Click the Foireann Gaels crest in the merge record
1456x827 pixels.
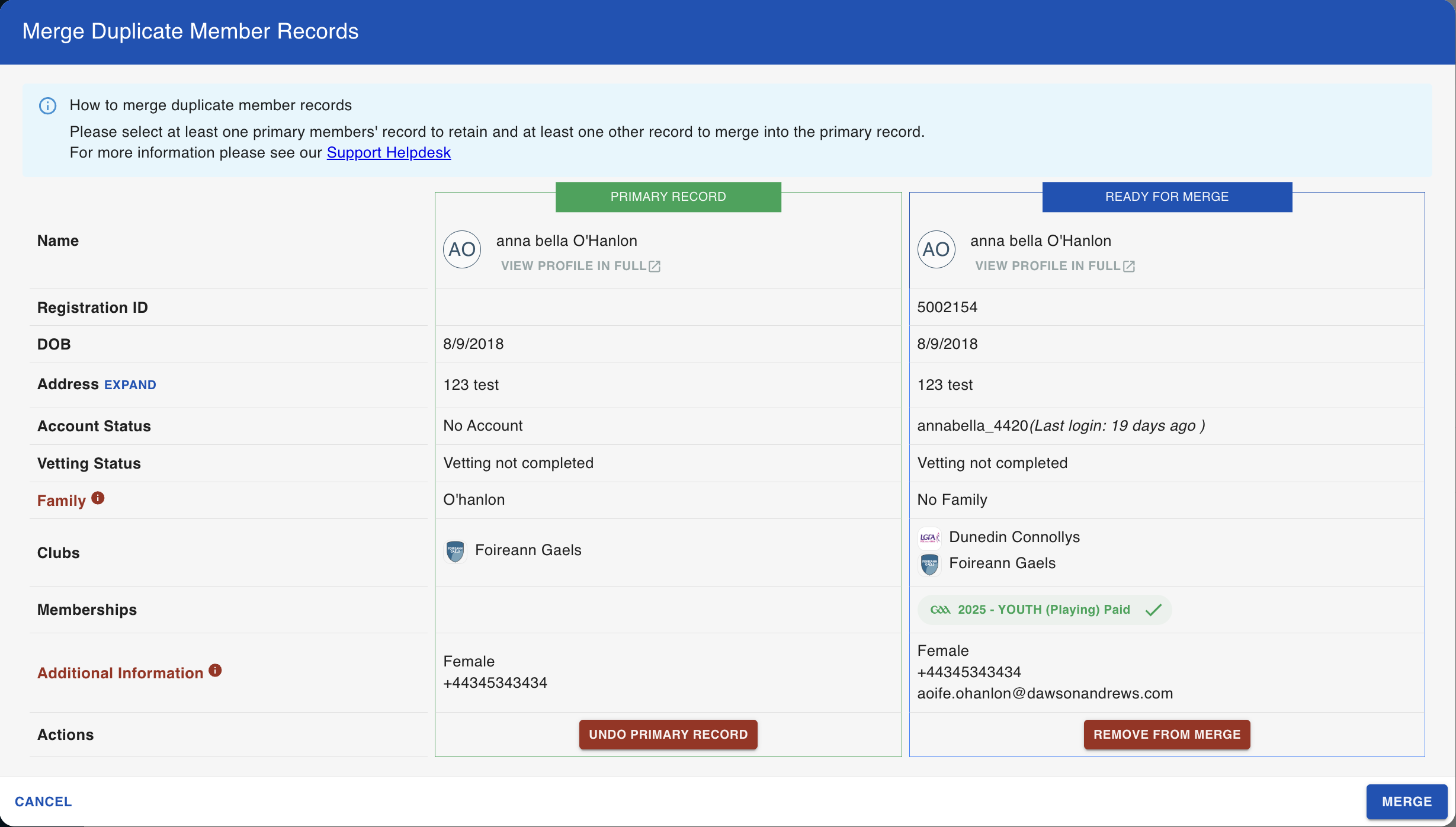(x=929, y=564)
